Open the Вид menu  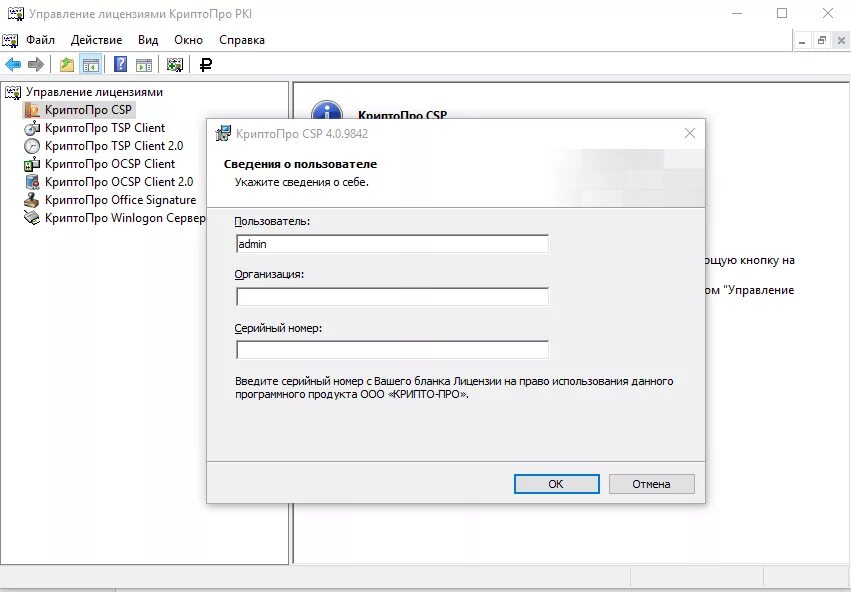pyautogui.click(x=148, y=40)
